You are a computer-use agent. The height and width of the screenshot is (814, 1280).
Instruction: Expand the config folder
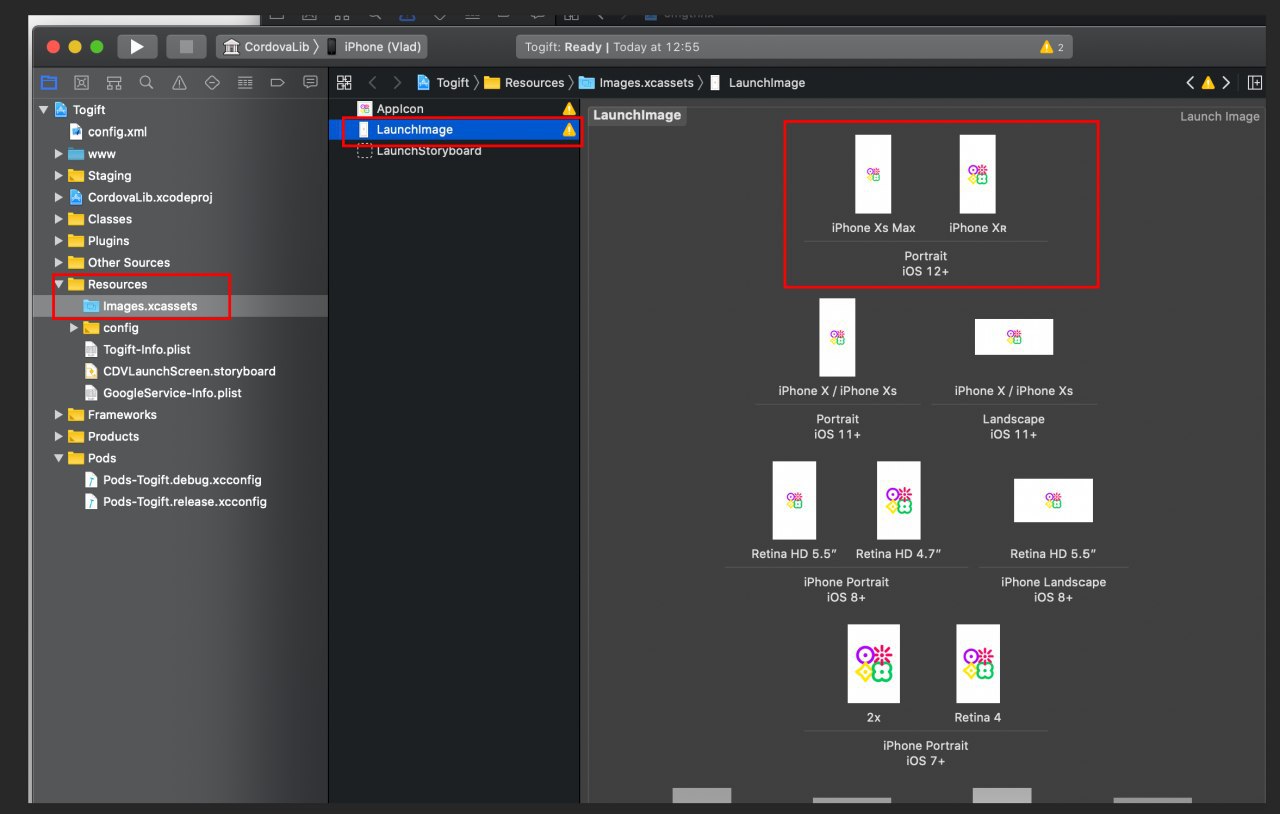[74, 328]
